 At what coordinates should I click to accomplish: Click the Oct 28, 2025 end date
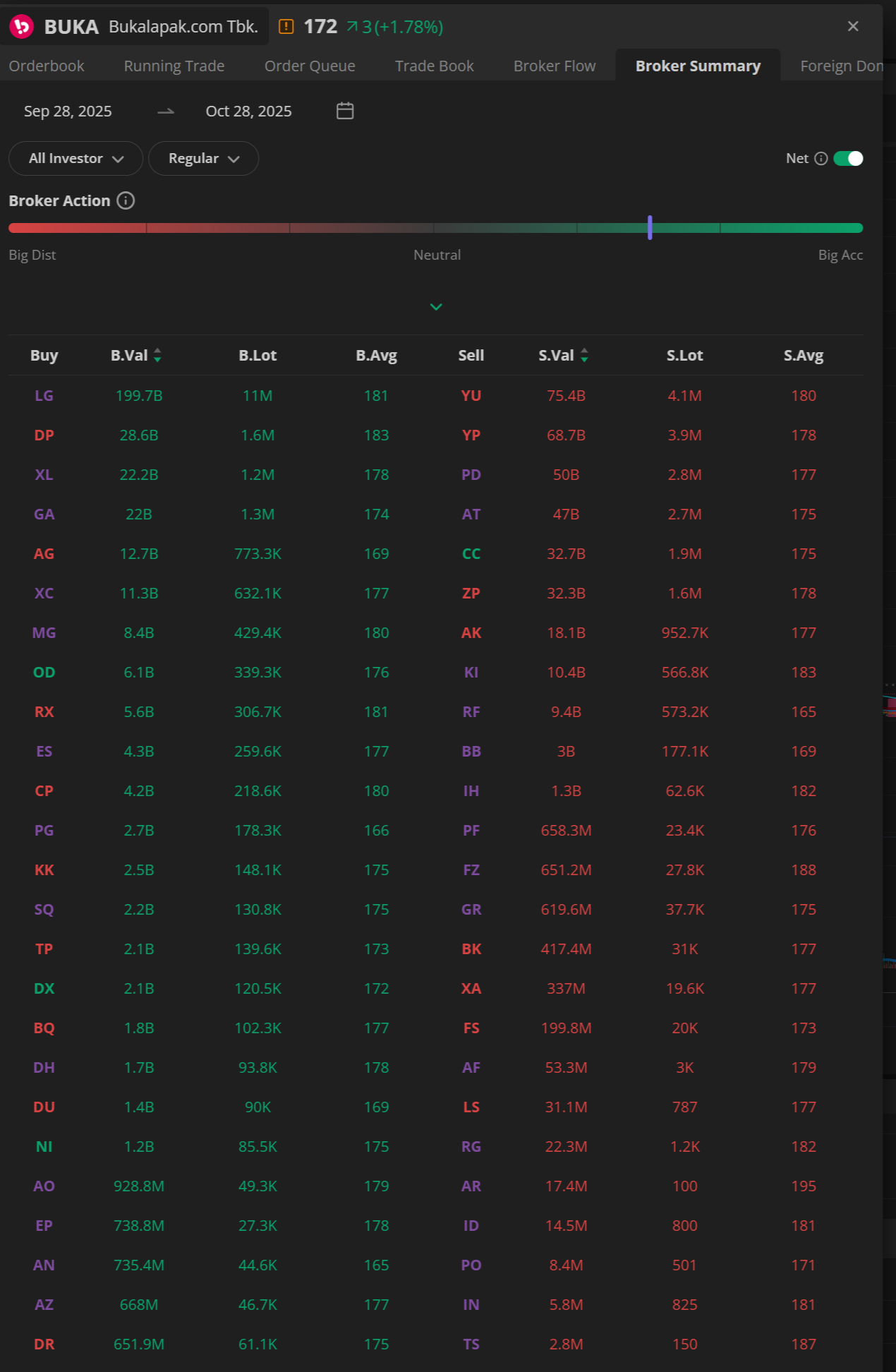tap(248, 112)
